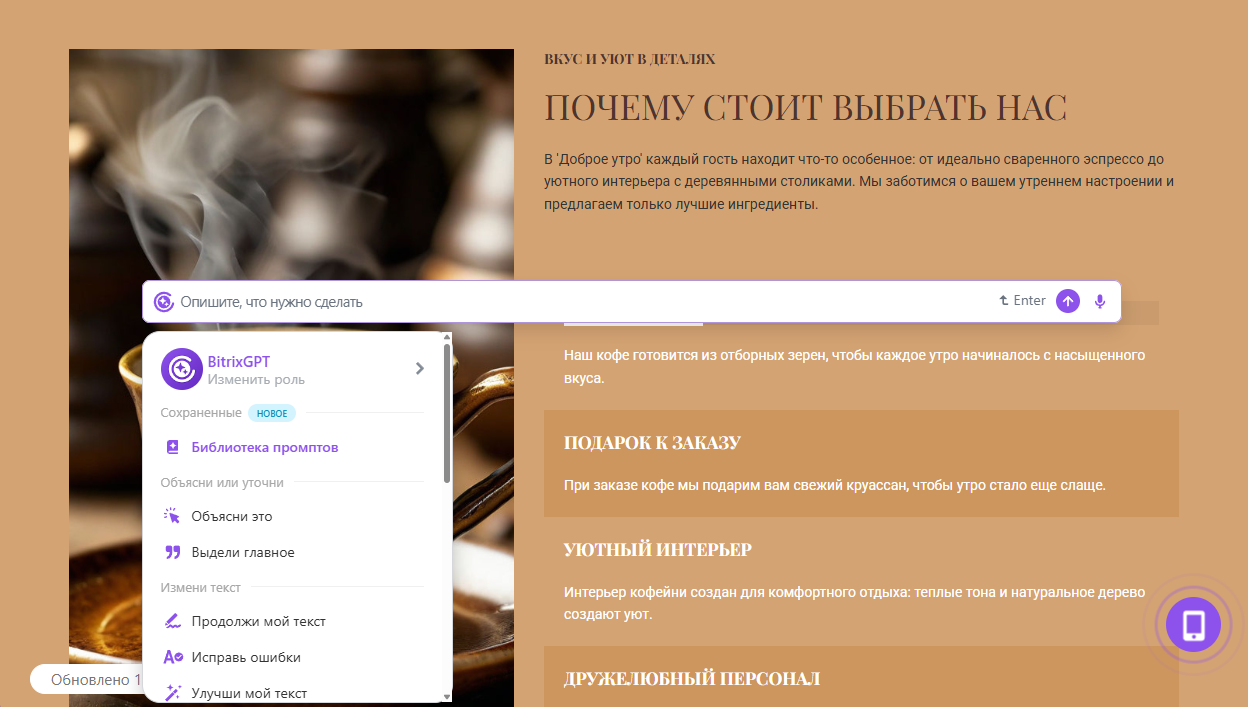Click Изменить роль under BitrixGPT

256,380
